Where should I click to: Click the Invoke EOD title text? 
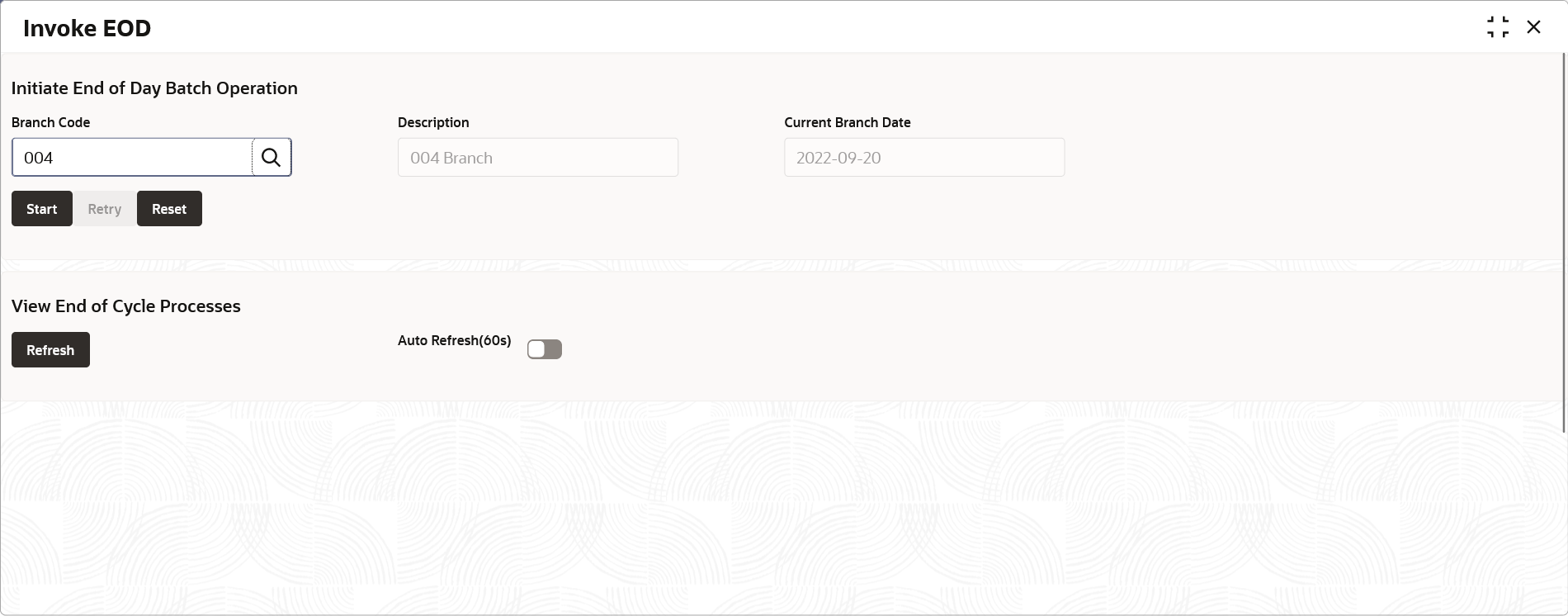click(87, 28)
